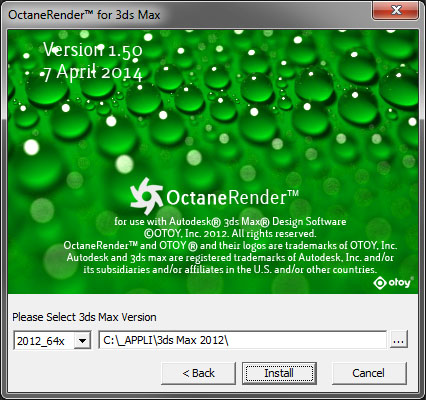Click the 'Please Select 3ds Max Version' label
Screen dimensions: 426x400
(x=84, y=317)
